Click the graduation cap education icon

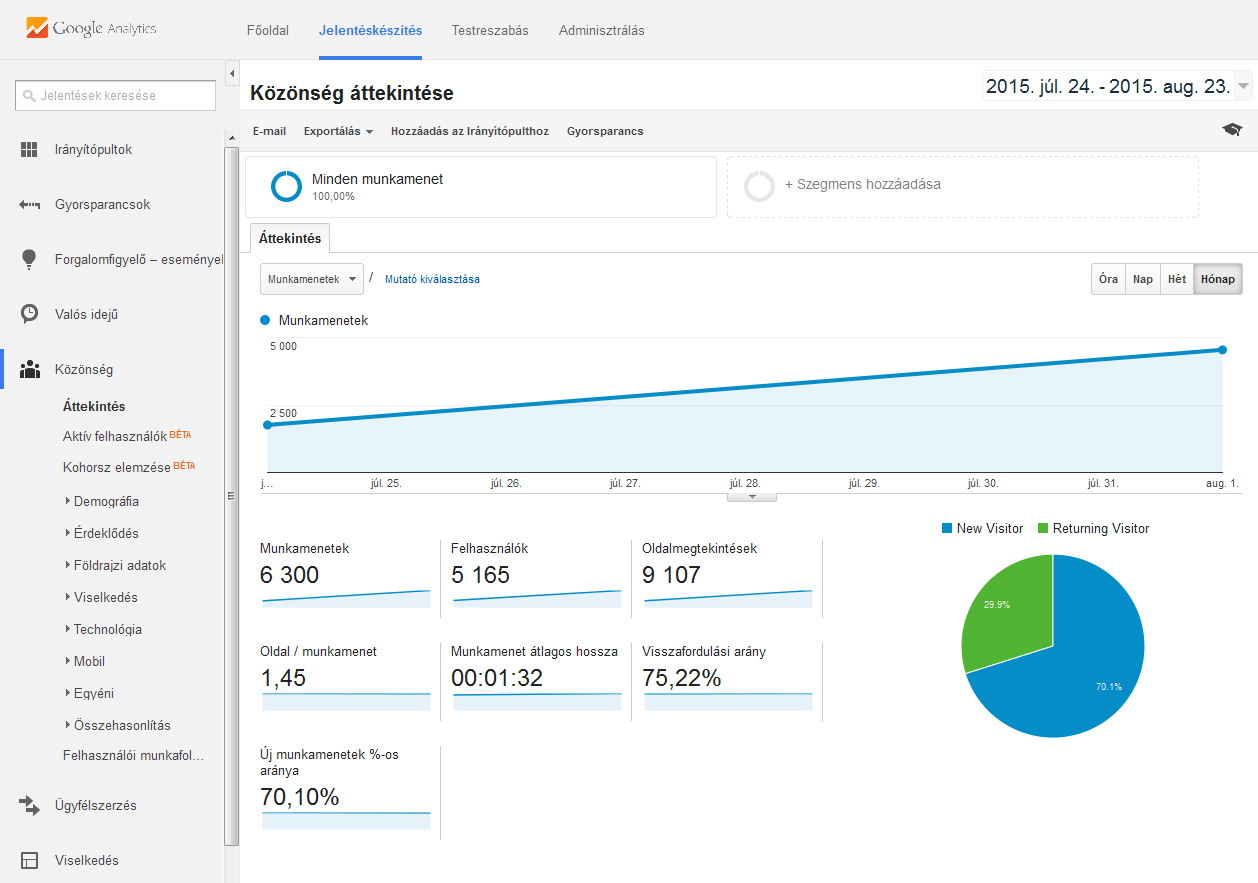tap(1232, 130)
